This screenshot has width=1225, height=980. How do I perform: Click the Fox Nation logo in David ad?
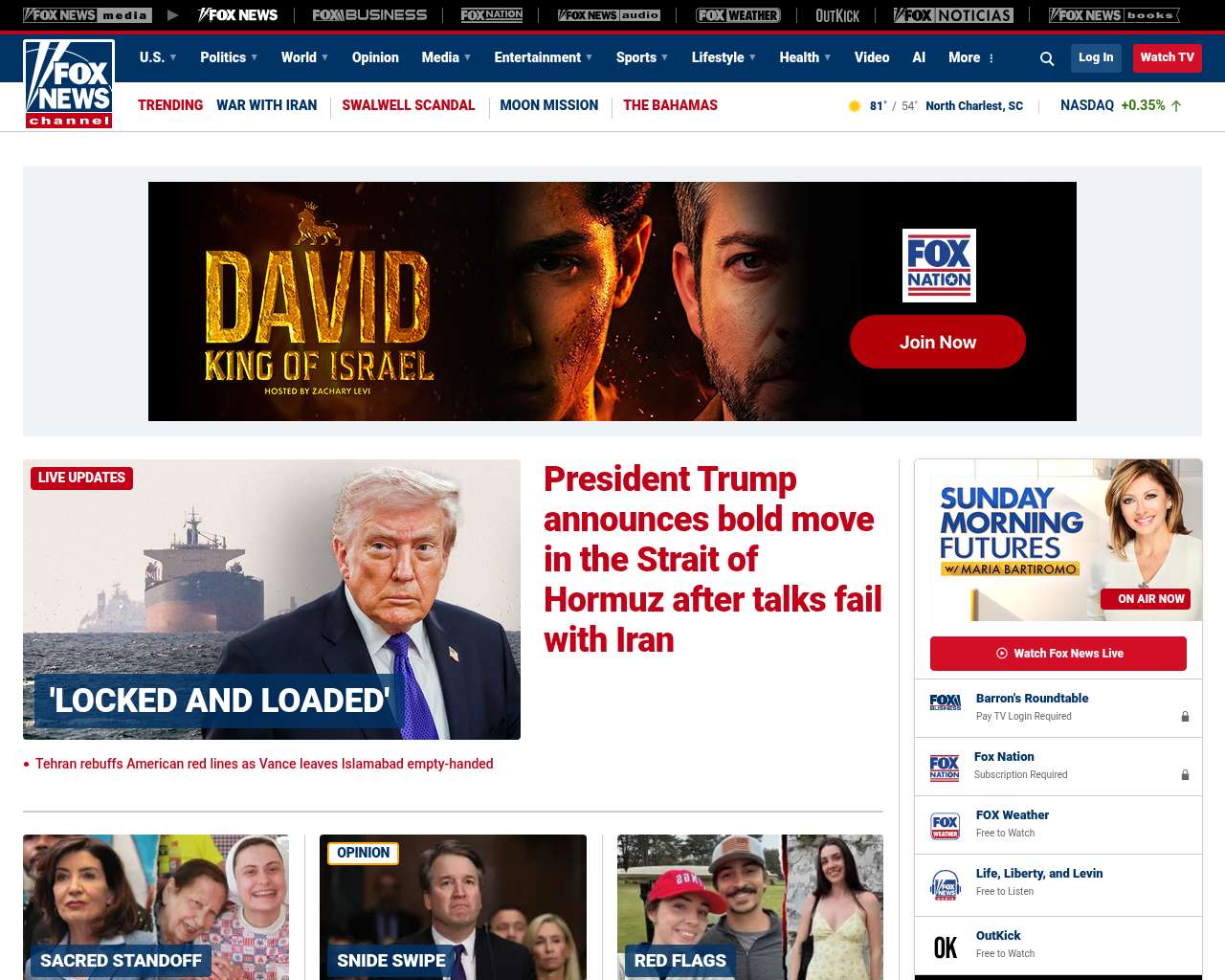(x=939, y=265)
